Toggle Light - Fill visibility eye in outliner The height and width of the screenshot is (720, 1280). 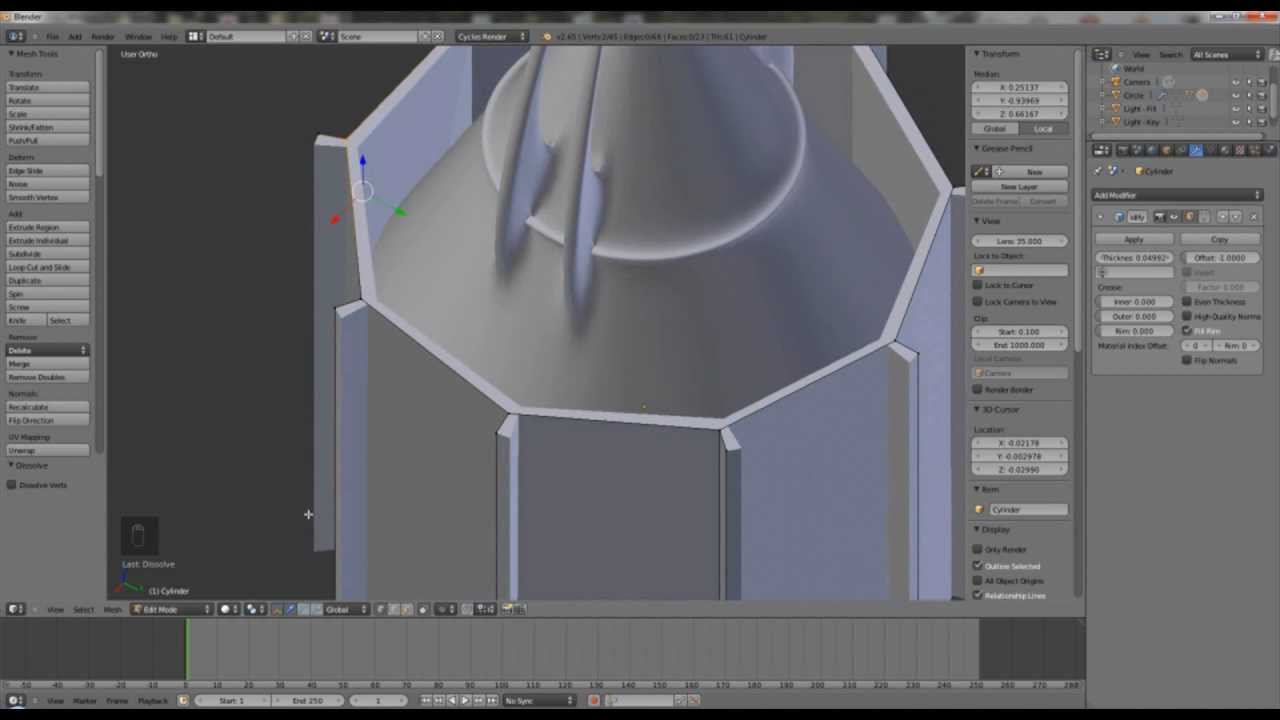[x=1236, y=108]
